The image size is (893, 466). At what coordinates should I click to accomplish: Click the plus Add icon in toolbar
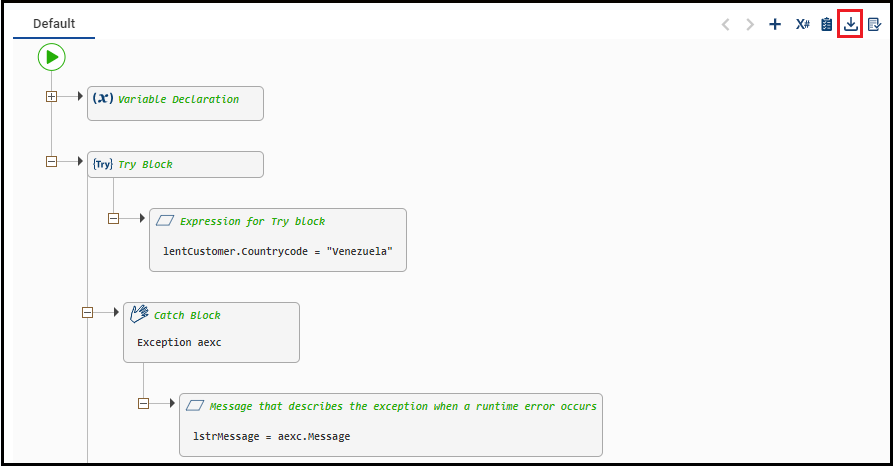[x=775, y=25]
